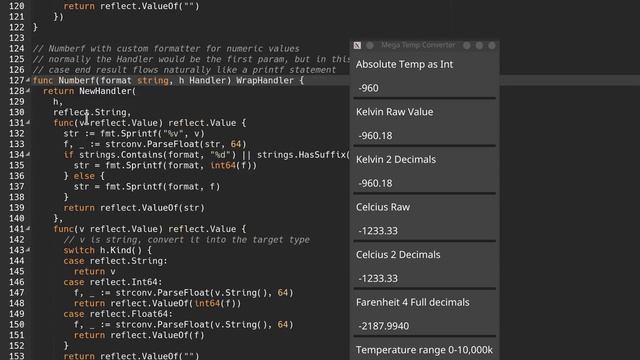Collapse the fold marker at line 134
Viewport: 640px width, 360px height.
click(x=28, y=154)
